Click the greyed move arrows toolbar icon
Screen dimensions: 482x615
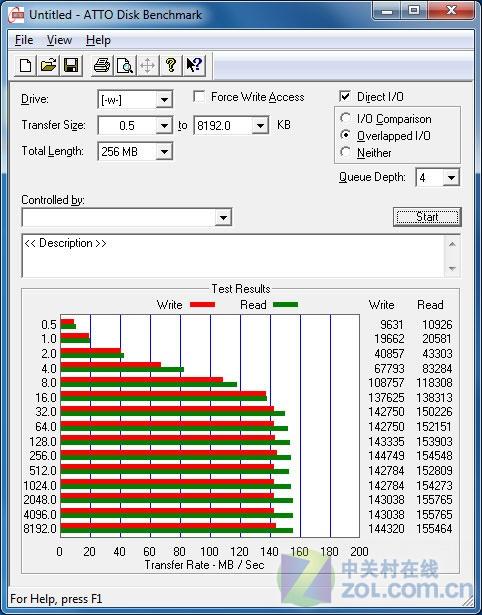tap(147, 65)
